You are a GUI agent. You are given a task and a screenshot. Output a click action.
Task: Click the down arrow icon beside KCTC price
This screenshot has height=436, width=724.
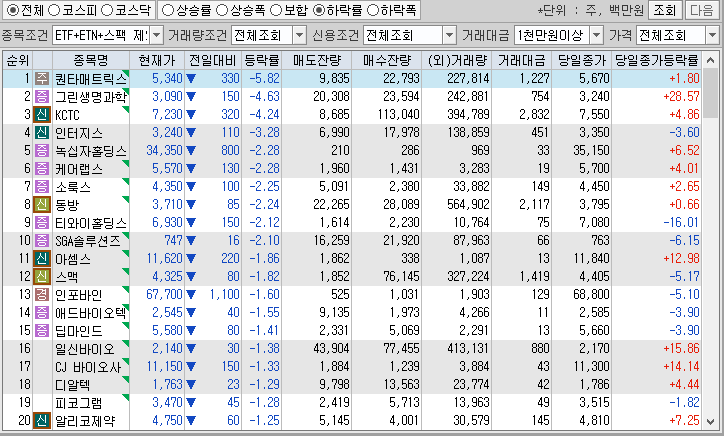191,115
